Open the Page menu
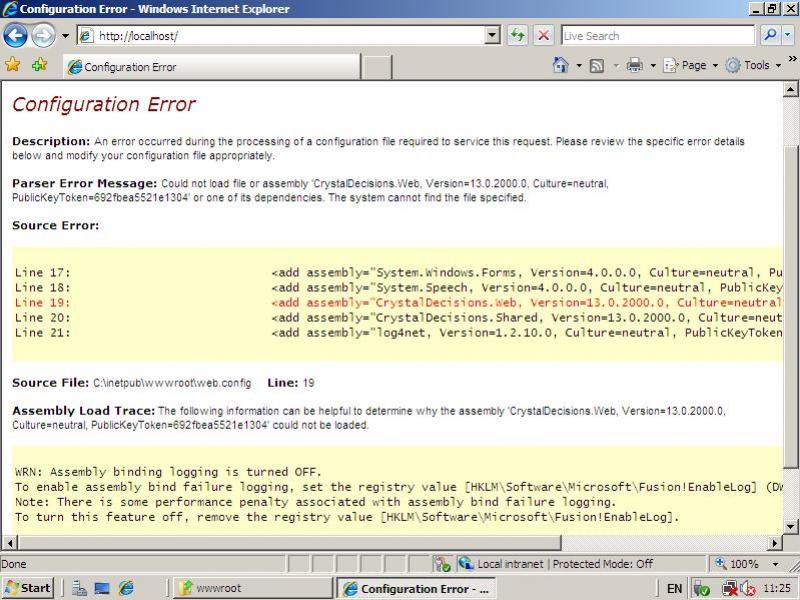This screenshot has width=800, height=600. point(690,65)
